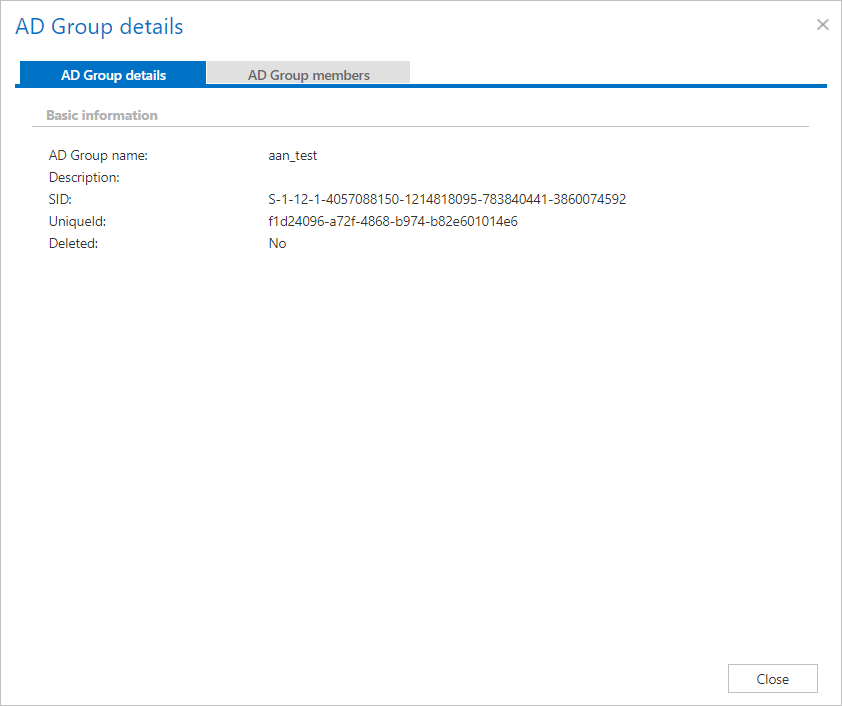Select the AD Group details tab
Screen dimensions: 842x706
click(x=113, y=75)
